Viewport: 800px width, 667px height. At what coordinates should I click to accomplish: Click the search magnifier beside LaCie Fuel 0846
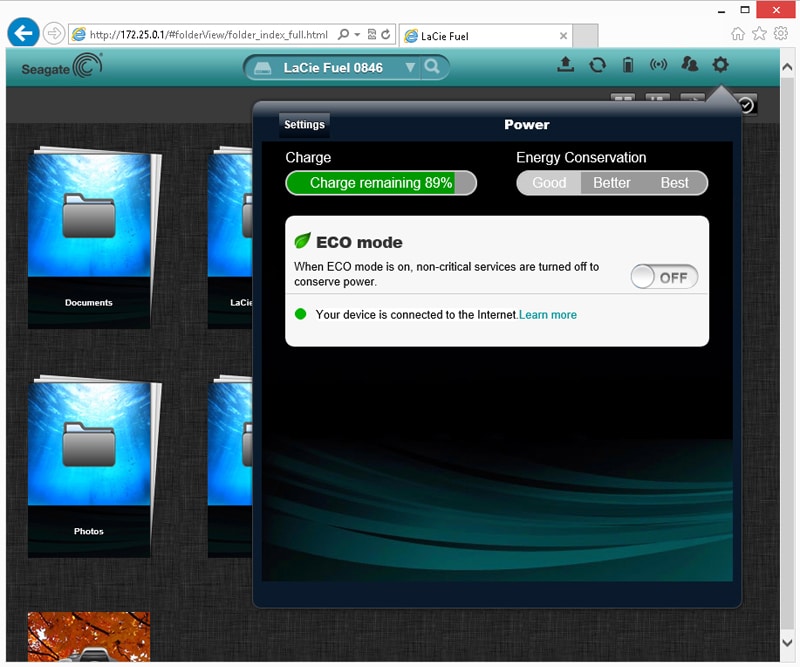(x=432, y=67)
